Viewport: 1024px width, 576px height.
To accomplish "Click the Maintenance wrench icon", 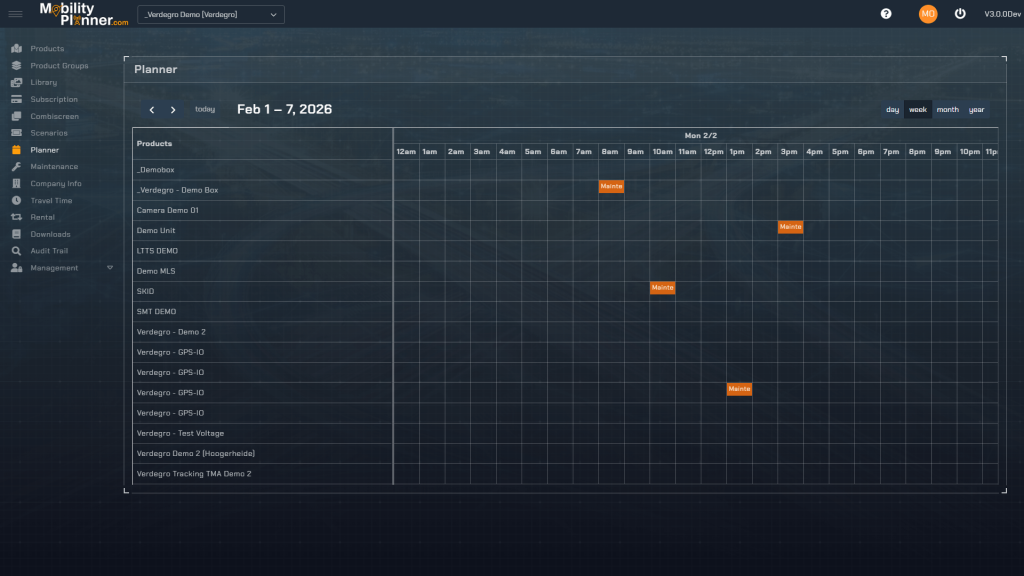I will [x=17, y=167].
